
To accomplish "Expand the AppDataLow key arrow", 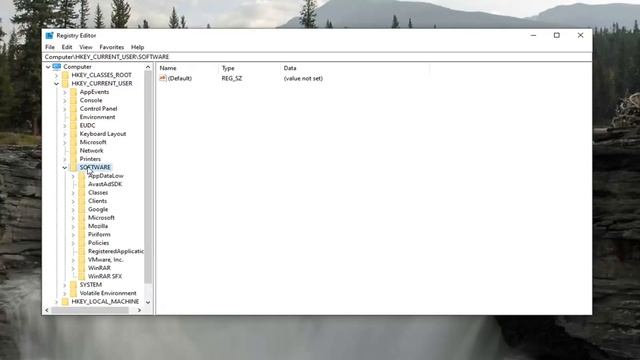I will coord(73,176).
